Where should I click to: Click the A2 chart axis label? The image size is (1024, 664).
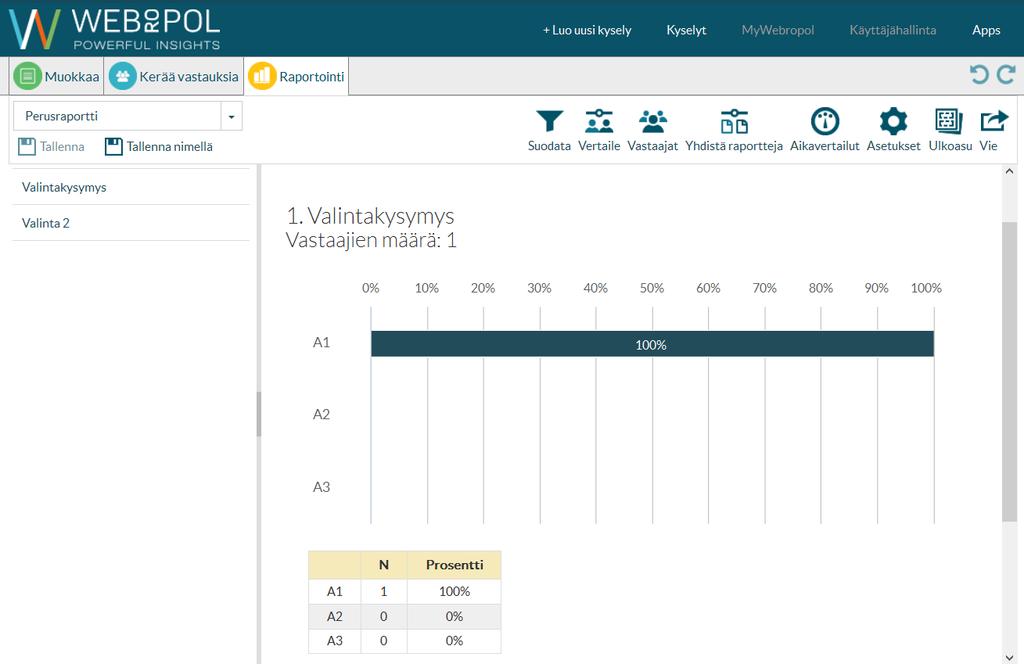tap(321, 415)
